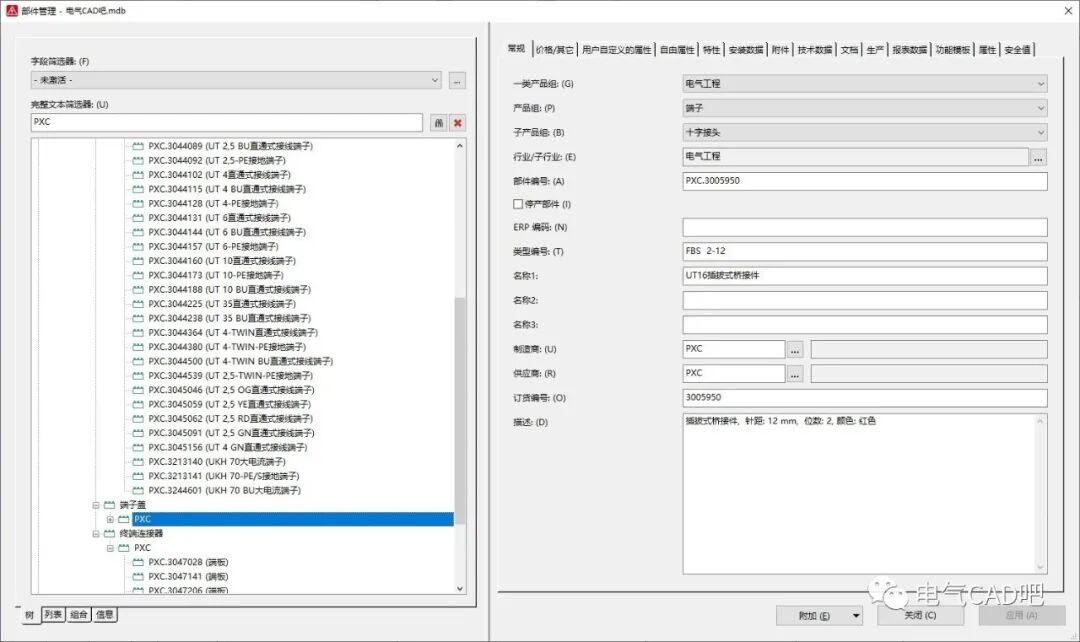Viewport: 1080px width, 642px height.
Task: Open the 字段筛选器 未激活 dropdown
Action: click(x=433, y=80)
